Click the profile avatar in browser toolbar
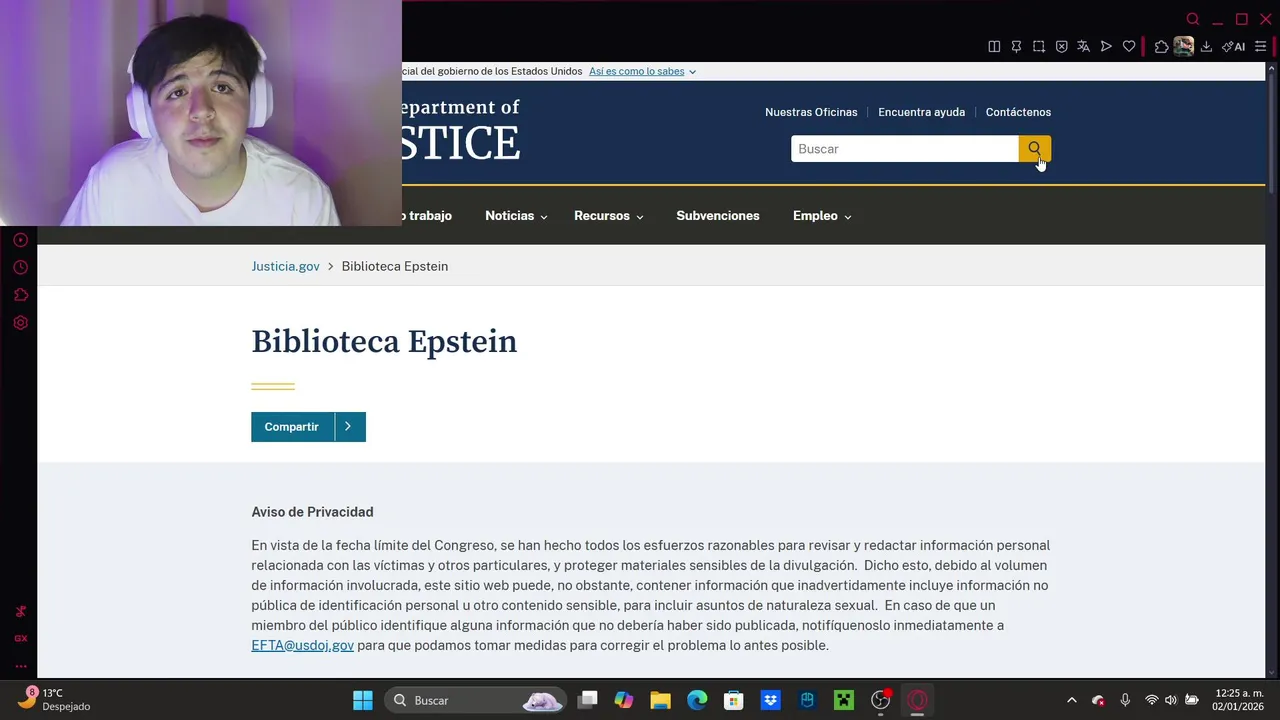Viewport: 1280px width, 720px height. (x=1184, y=46)
